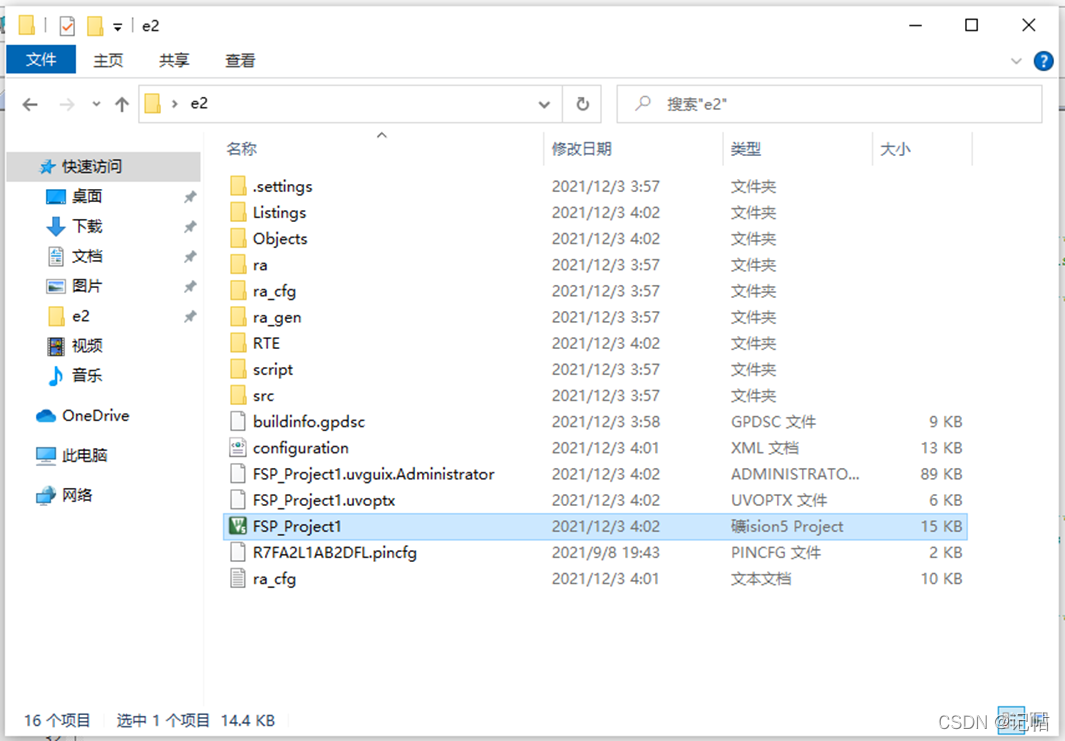
Task: Click the 89 KB size cell
Action: 941,474
